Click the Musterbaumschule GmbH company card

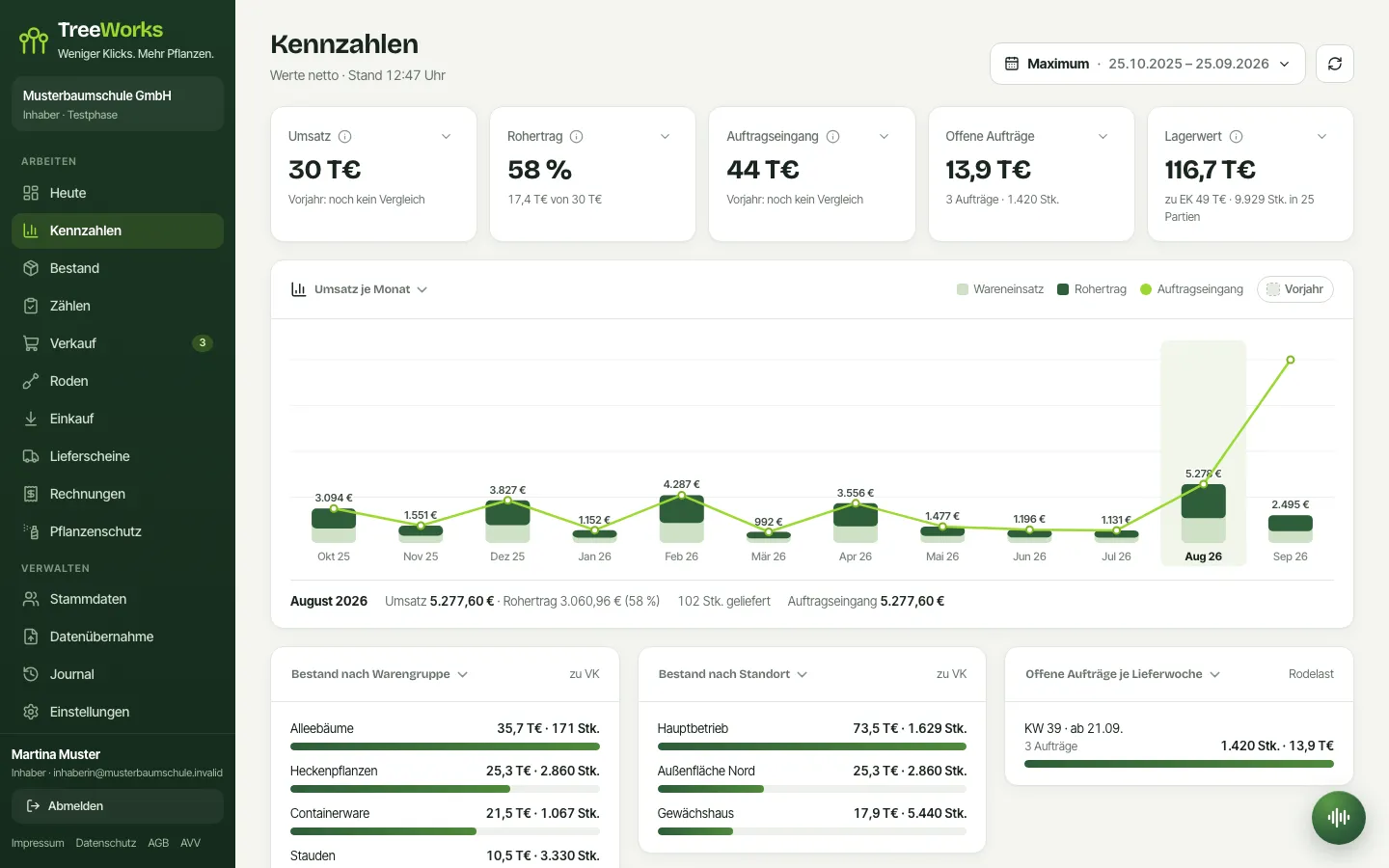coord(118,104)
